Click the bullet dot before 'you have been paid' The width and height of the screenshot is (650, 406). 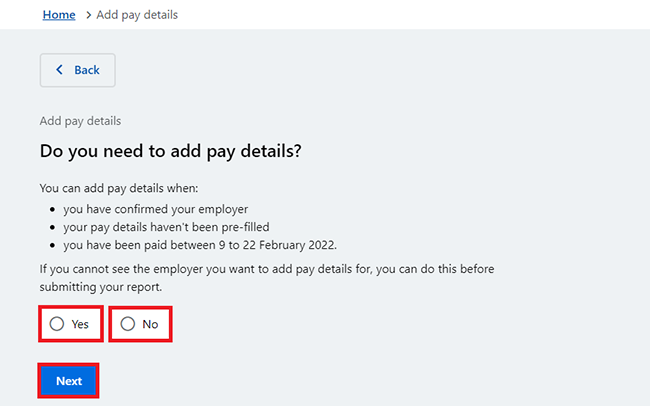pos(52,246)
